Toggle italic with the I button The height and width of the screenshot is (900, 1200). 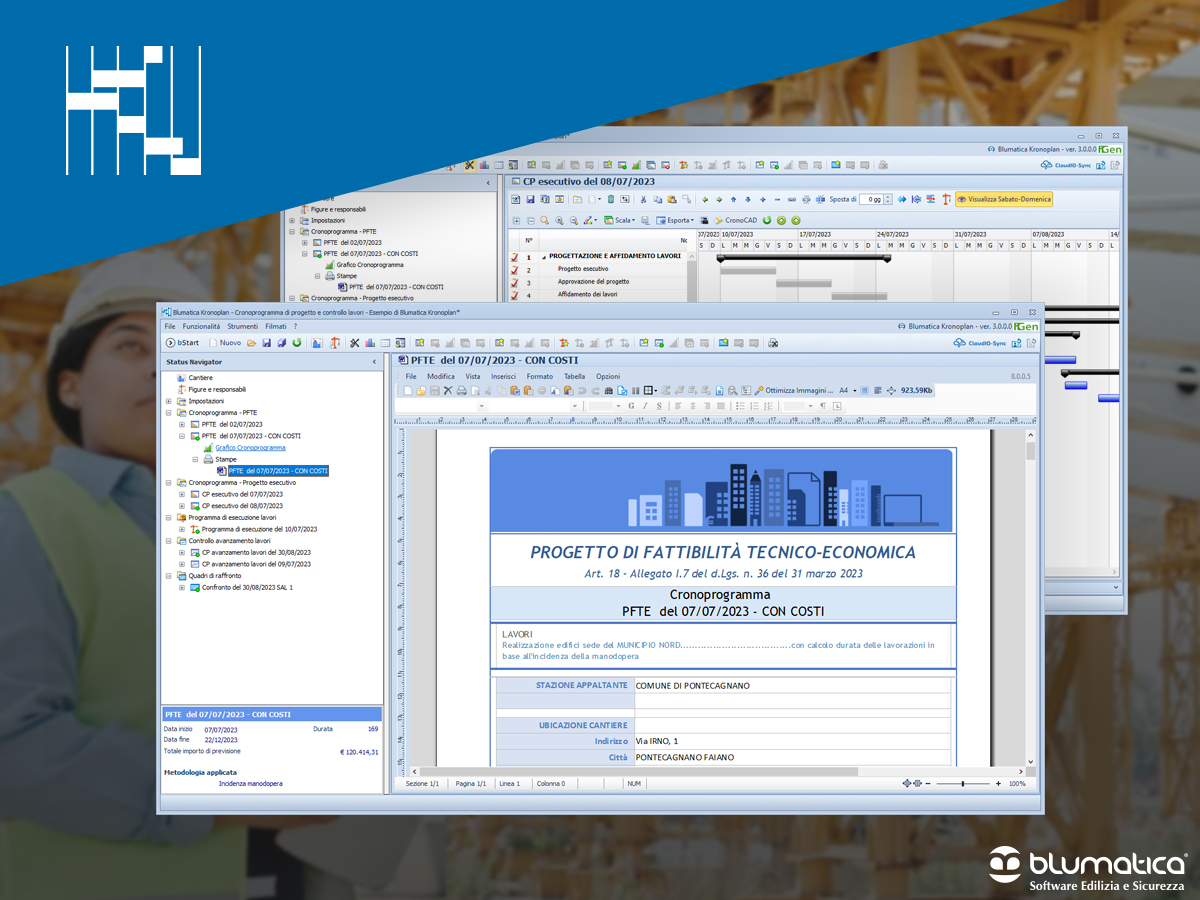point(645,406)
